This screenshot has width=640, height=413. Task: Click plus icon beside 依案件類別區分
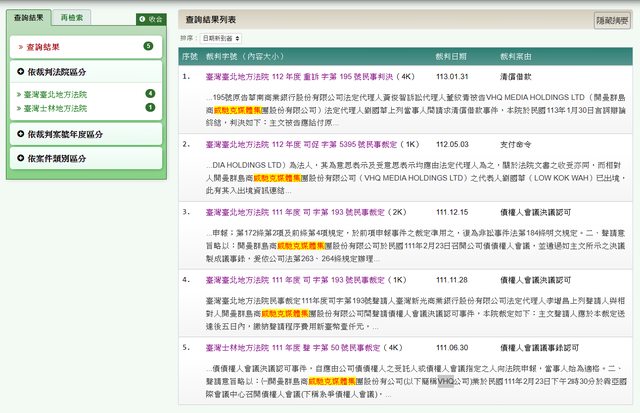click(21, 158)
